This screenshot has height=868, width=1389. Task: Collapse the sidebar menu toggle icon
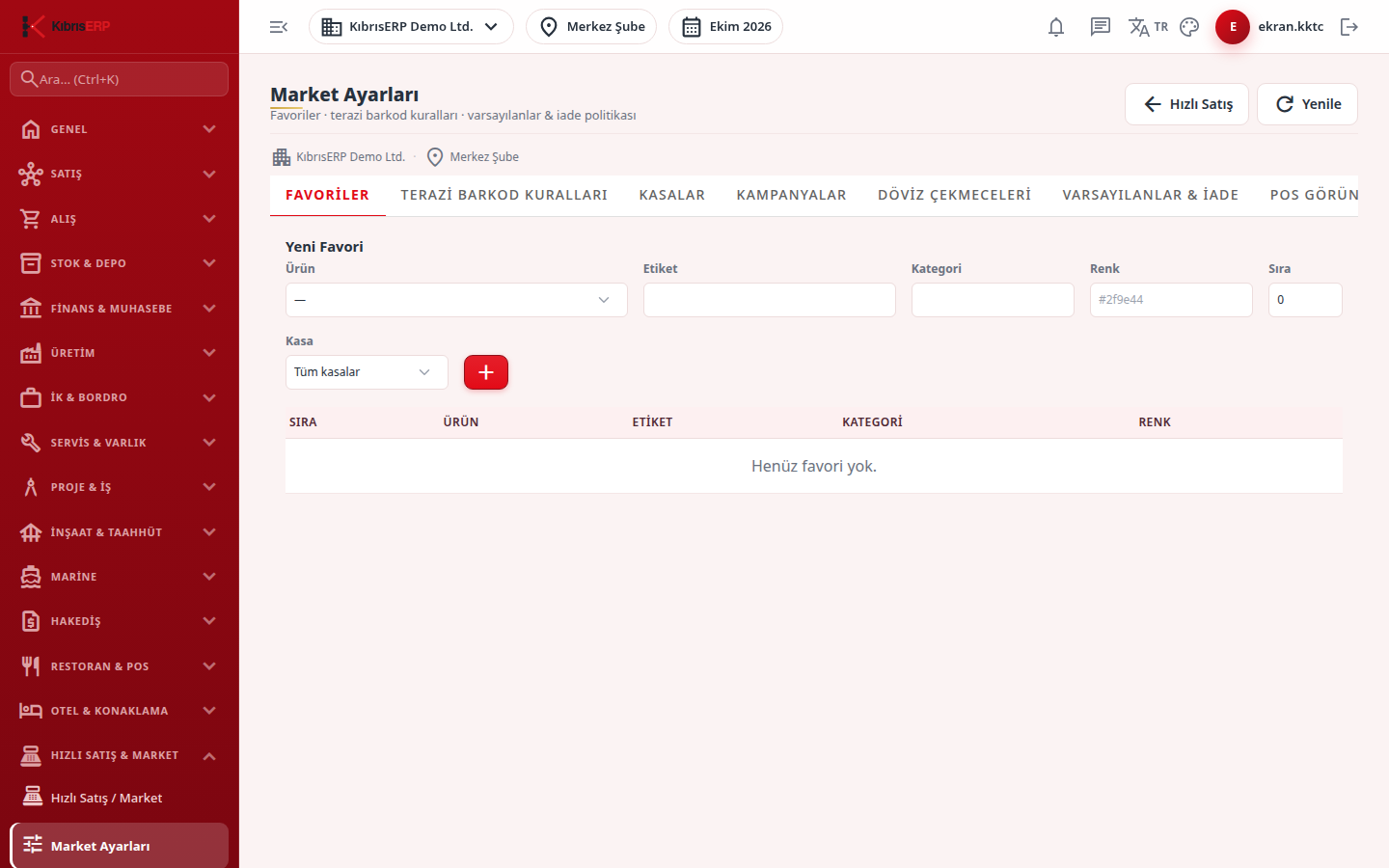(279, 27)
